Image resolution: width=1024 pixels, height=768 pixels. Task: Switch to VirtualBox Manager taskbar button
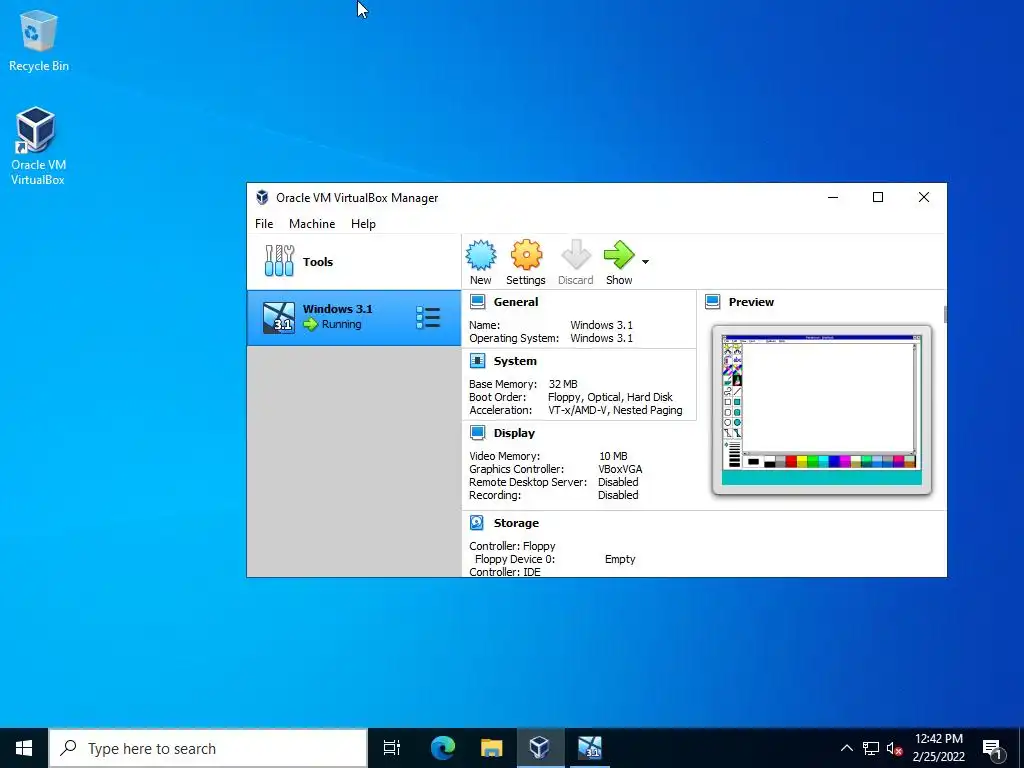pos(540,748)
